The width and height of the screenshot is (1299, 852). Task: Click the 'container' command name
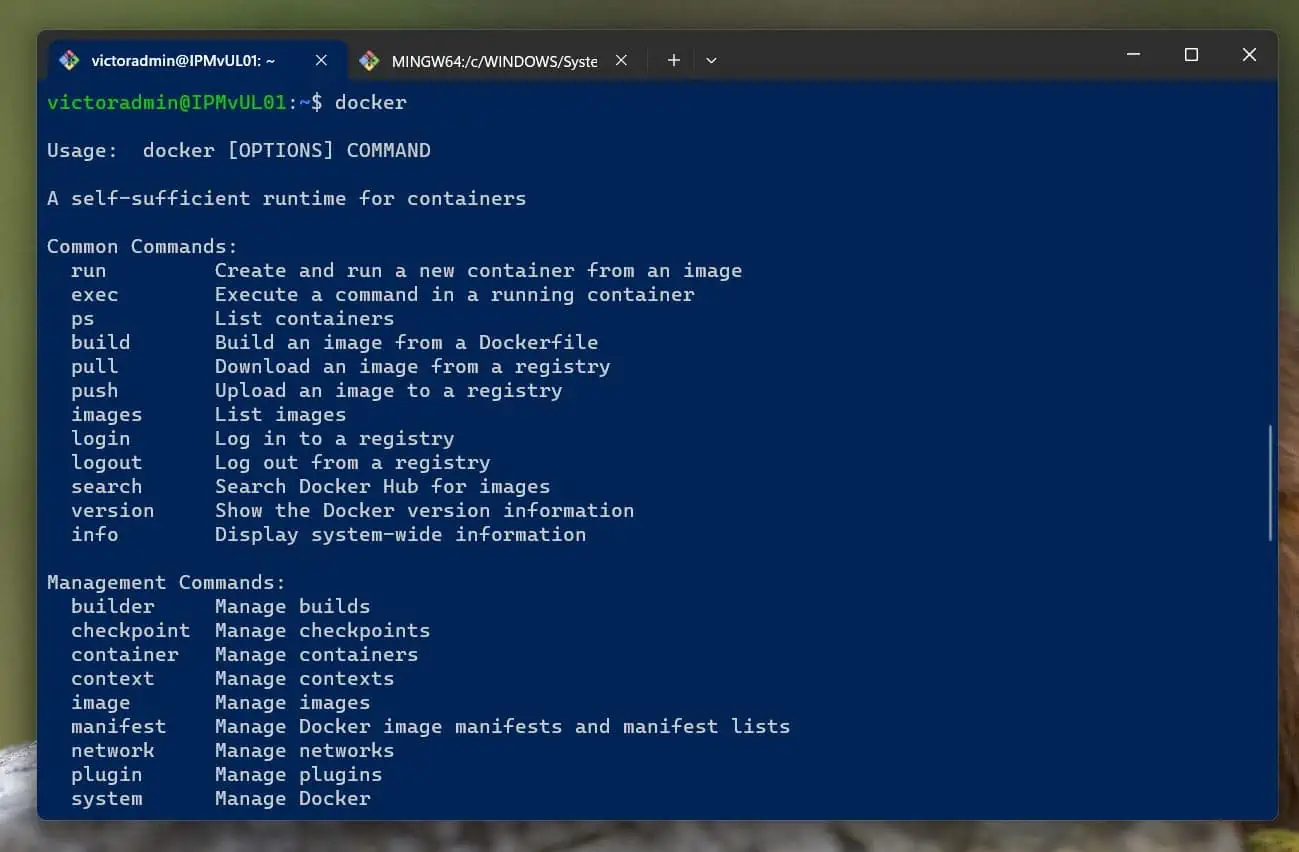pos(125,654)
